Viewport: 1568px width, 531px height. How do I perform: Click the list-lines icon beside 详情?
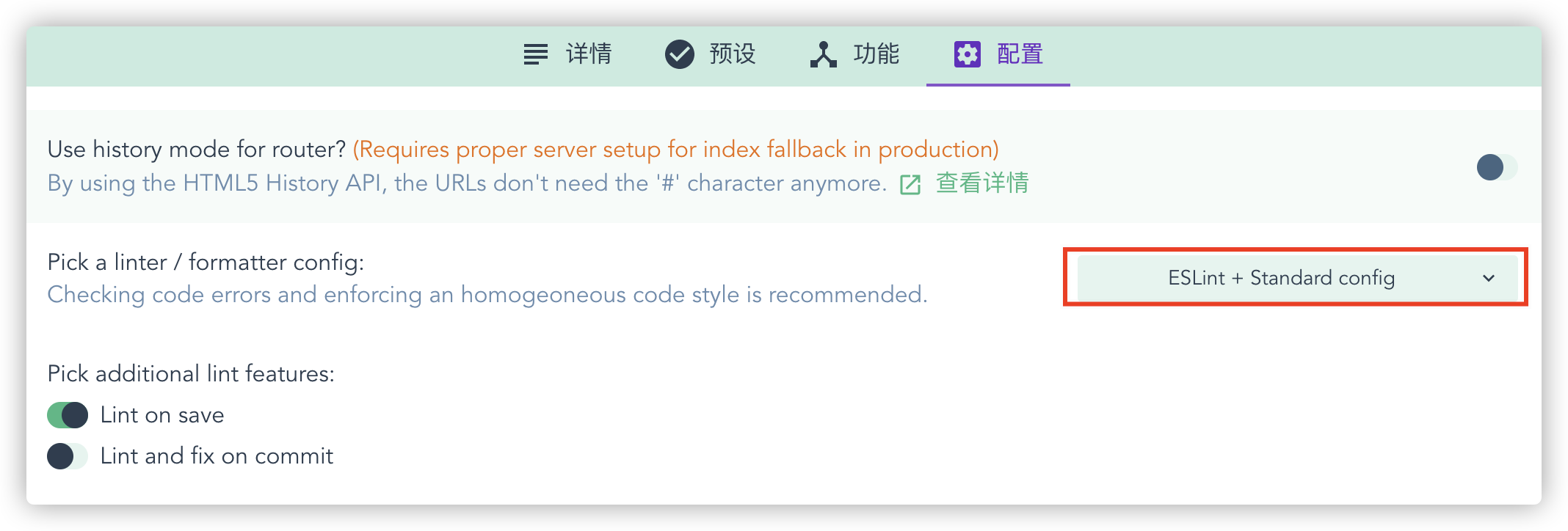click(x=535, y=54)
